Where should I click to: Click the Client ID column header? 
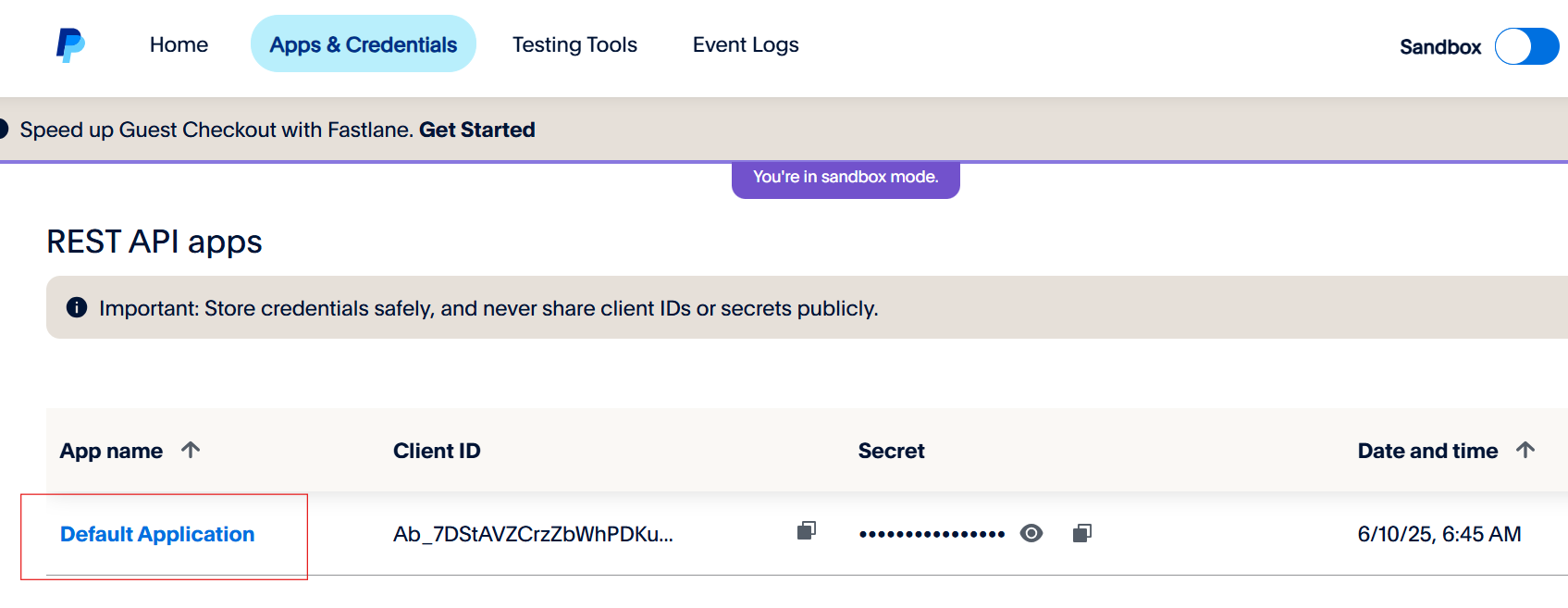click(x=437, y=451)
